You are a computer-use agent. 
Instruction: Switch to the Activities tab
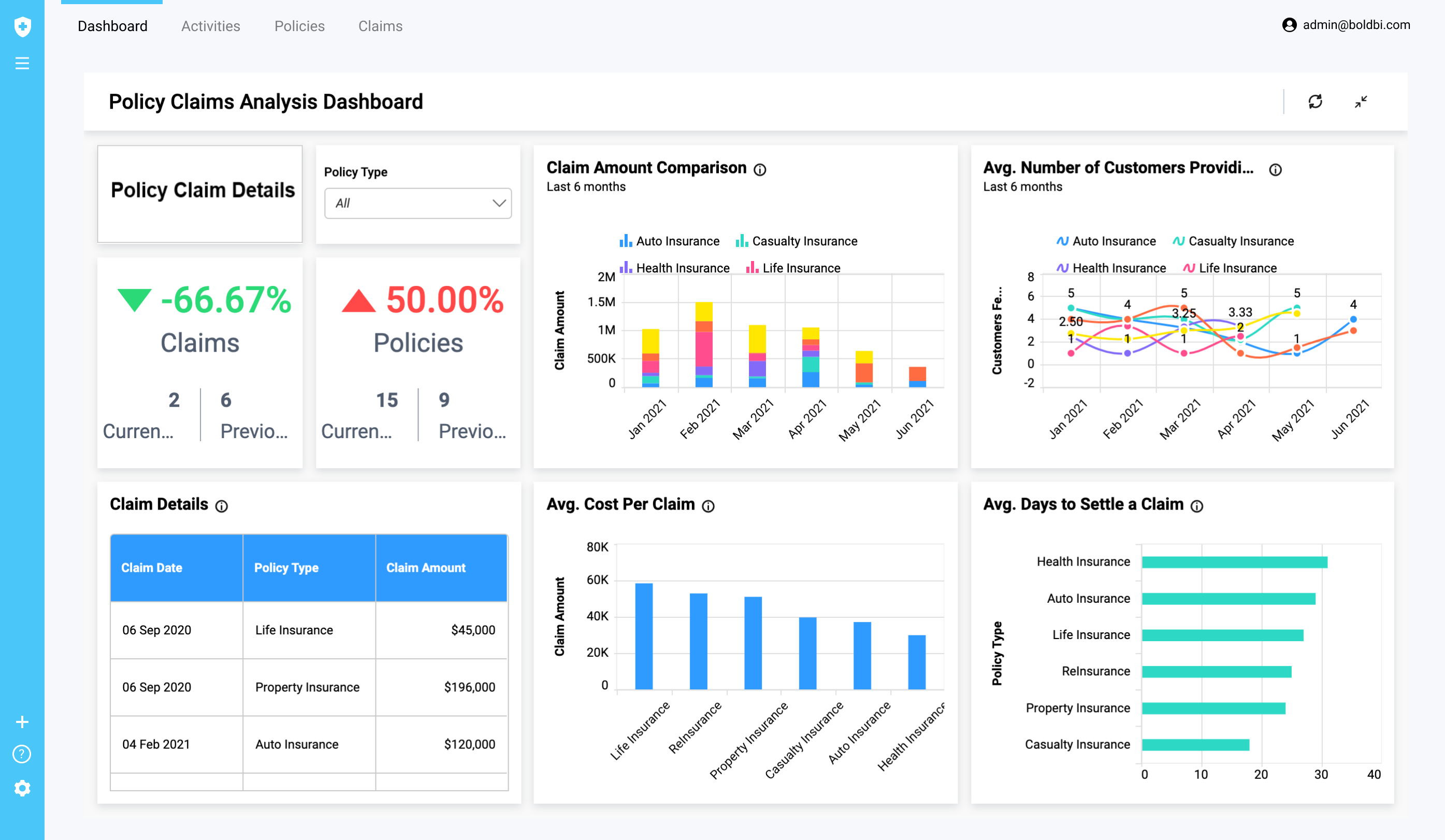click(210, 26)
